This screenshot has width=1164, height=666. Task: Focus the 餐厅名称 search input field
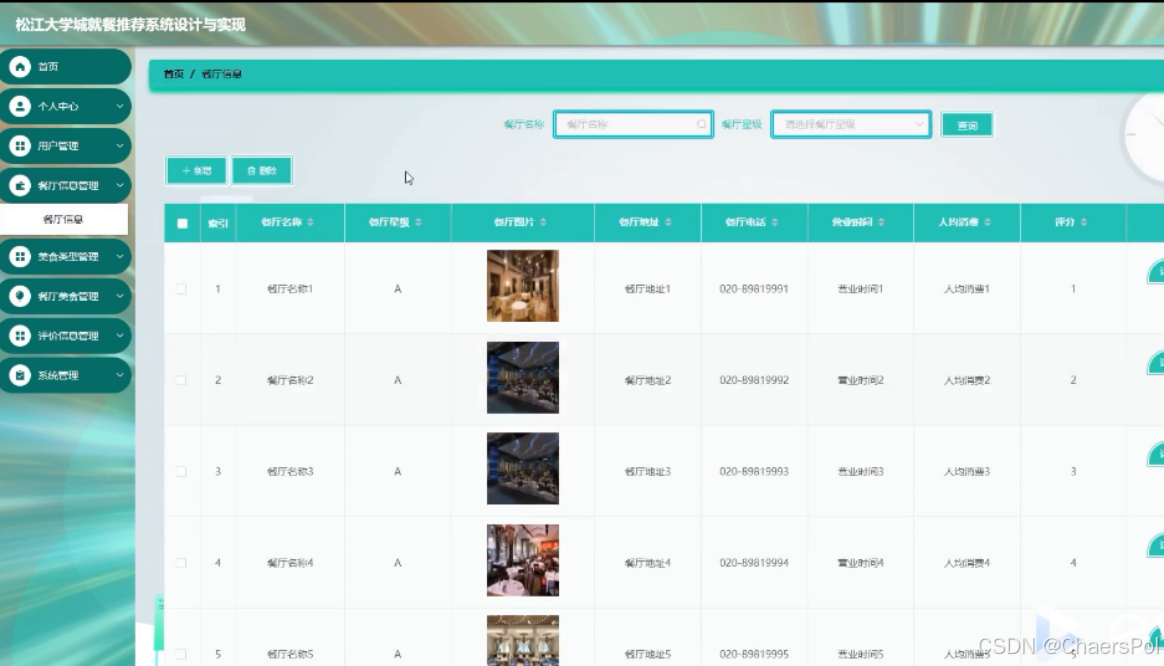(633, 124)
